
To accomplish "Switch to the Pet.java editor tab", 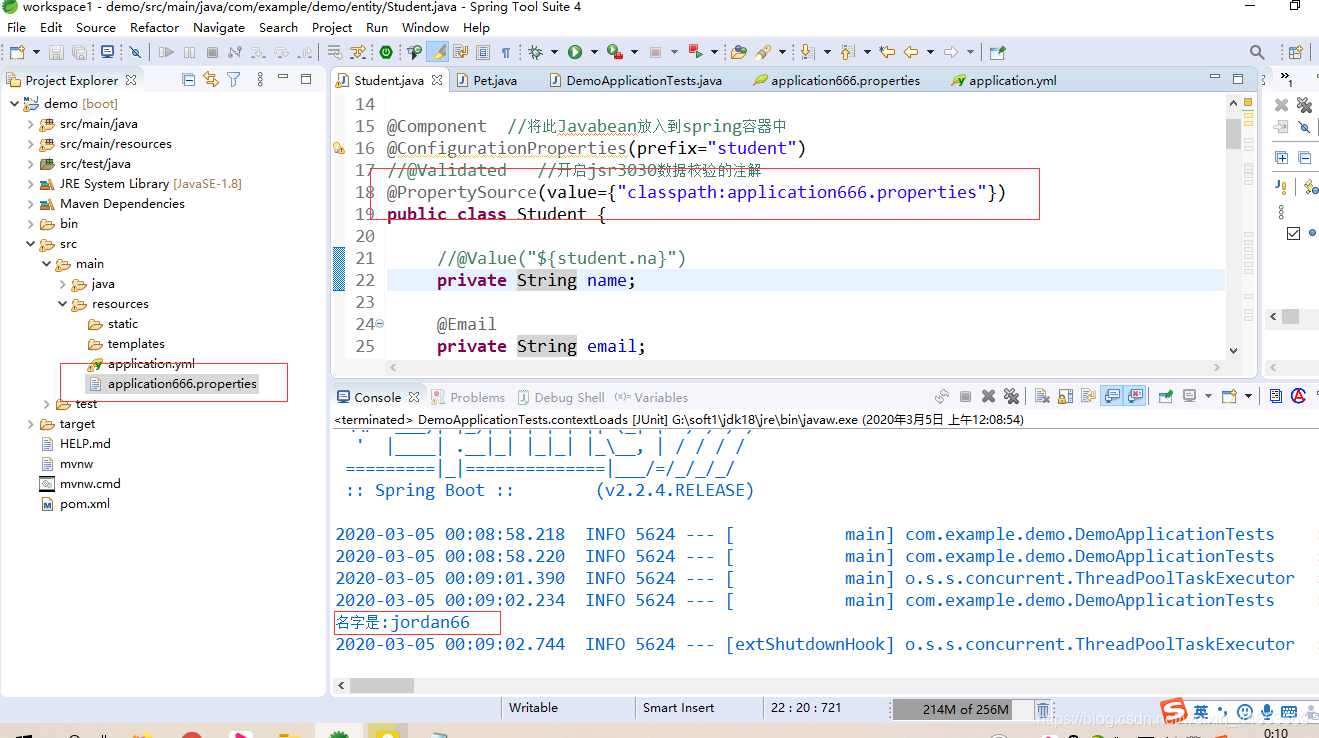I will click(486, 80).
